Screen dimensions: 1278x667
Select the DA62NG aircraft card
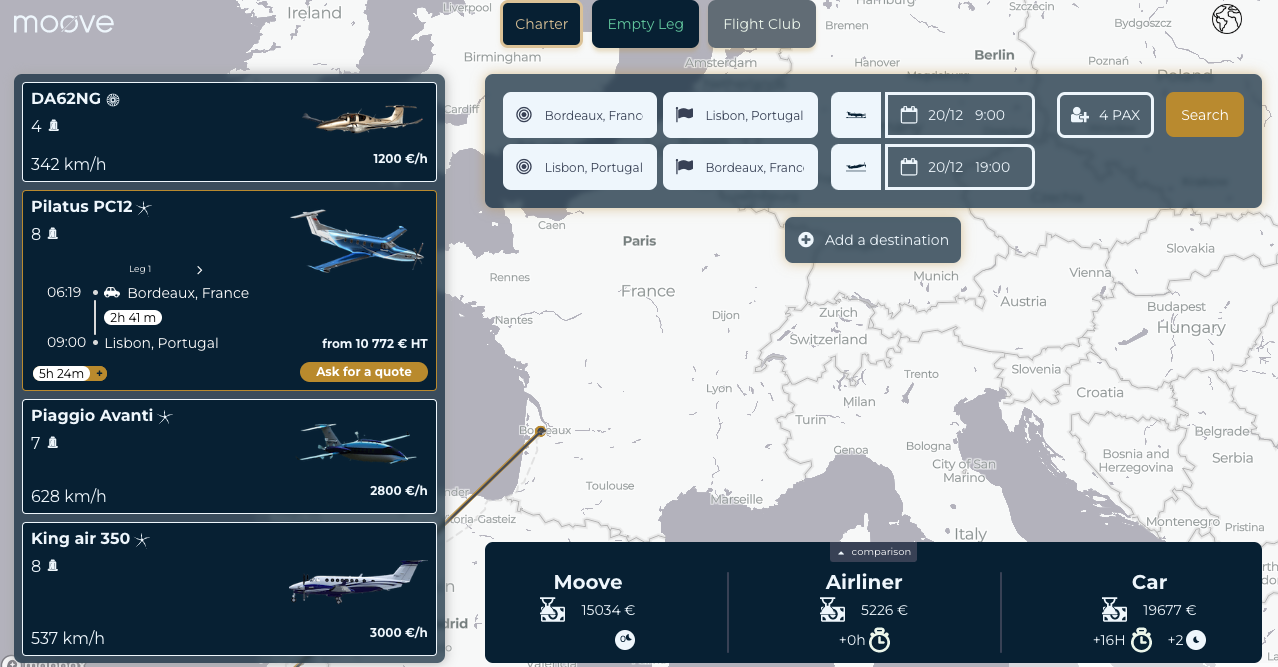(230, 132)
